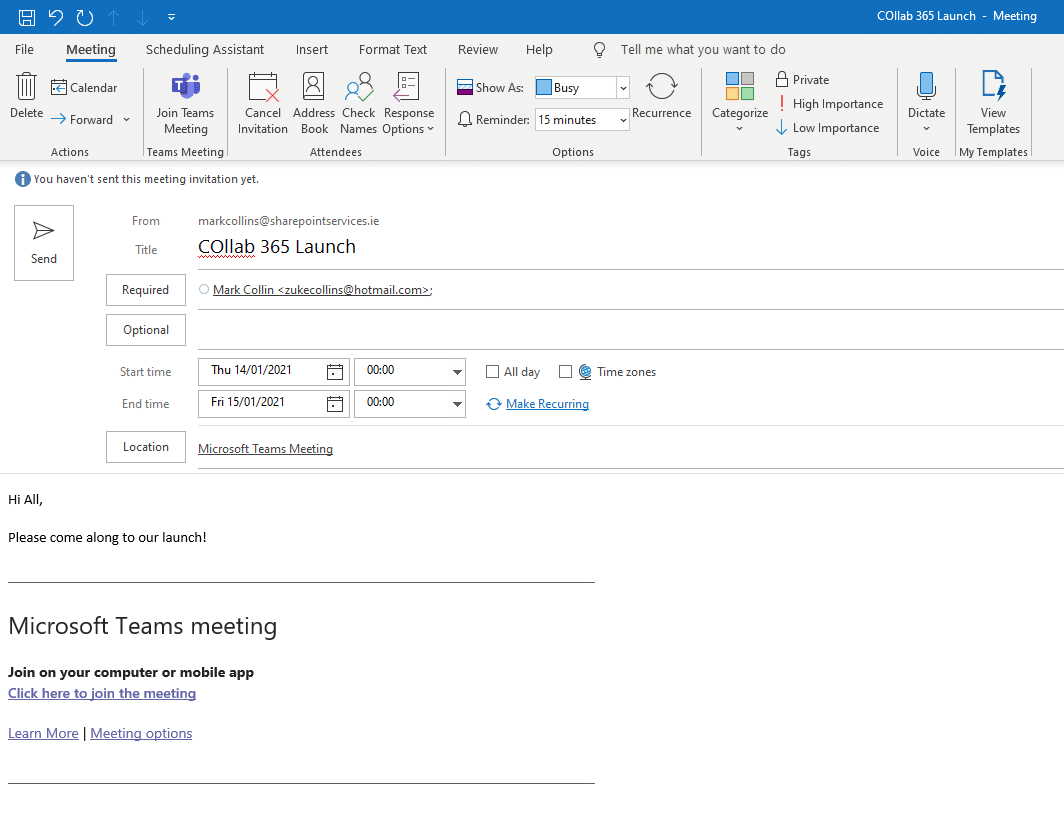The image size is (1064, 819).
Task: Join the Teams Meeting
Action: point(185,104)
